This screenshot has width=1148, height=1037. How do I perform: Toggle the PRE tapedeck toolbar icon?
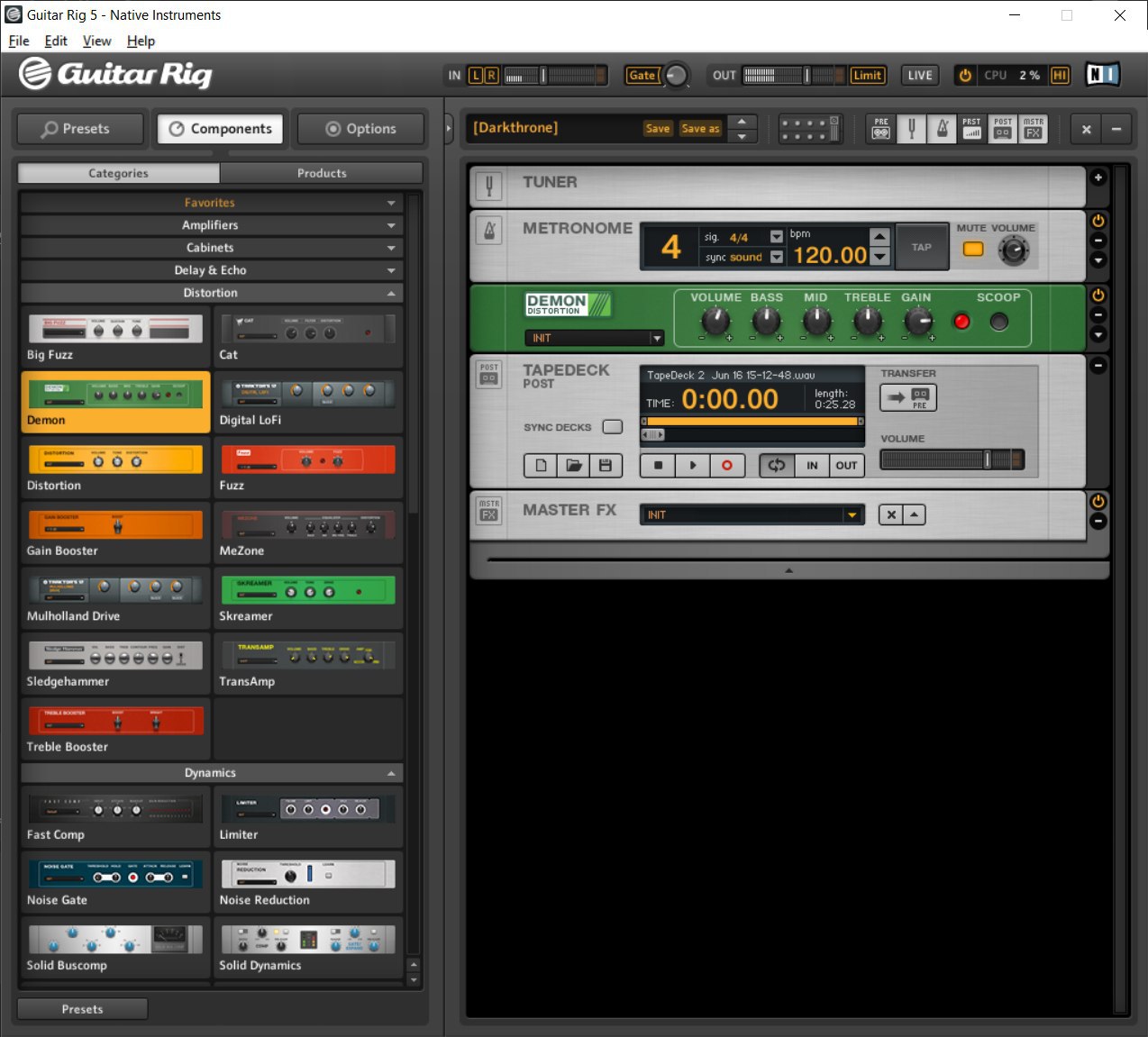click(x=880, y=129)
